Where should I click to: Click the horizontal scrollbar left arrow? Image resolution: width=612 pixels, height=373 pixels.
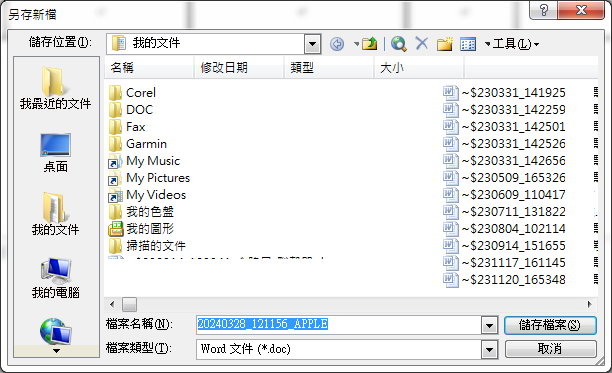click(112, 304)
